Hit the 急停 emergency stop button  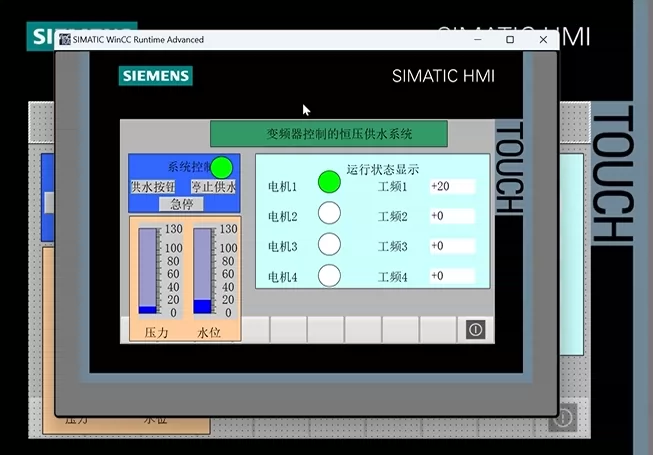click(182, 204)
